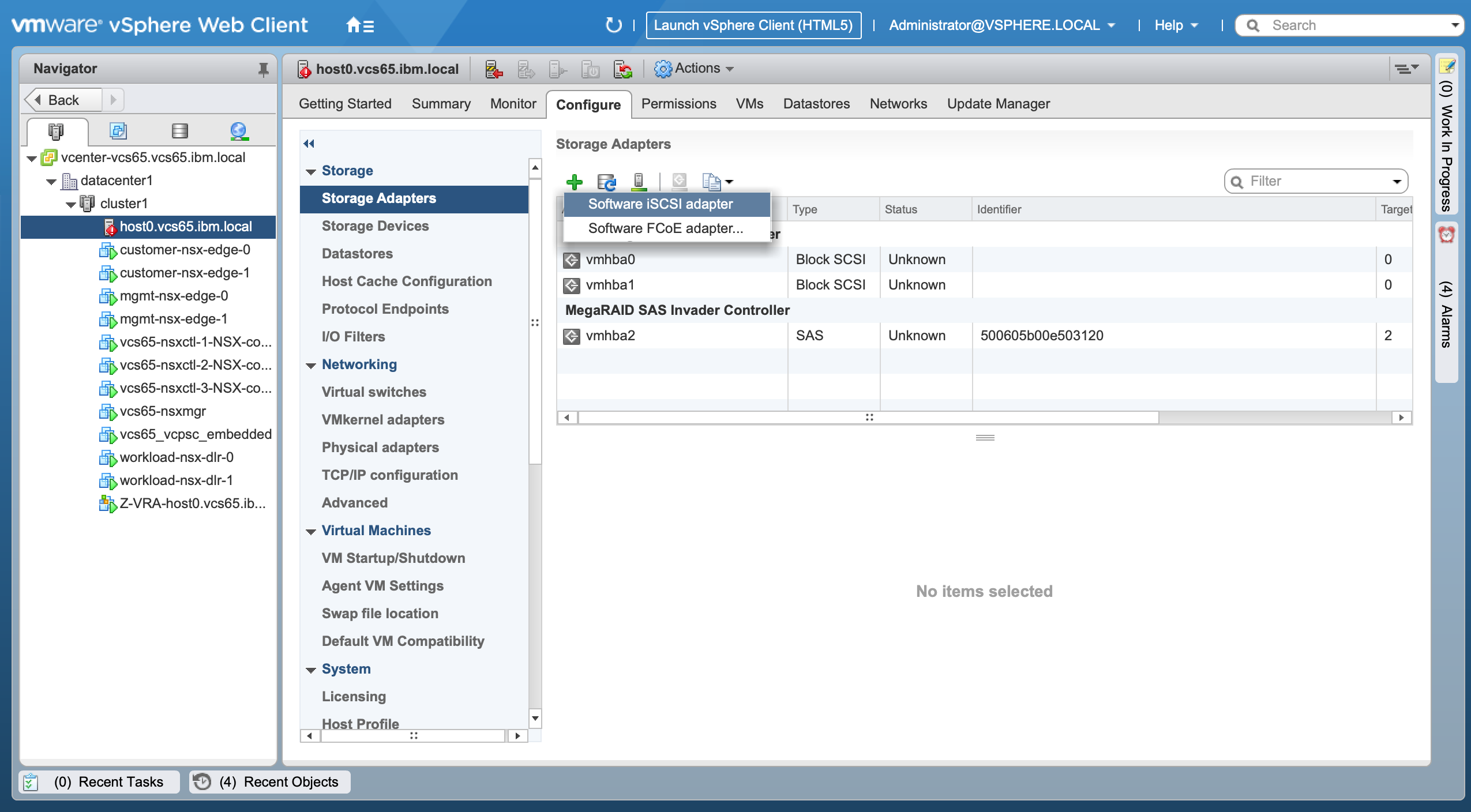Open the Networks tab
Image resolution: width=1471 pixels, height=812 pixels.
pyautogui.click(x=898, y=104)
